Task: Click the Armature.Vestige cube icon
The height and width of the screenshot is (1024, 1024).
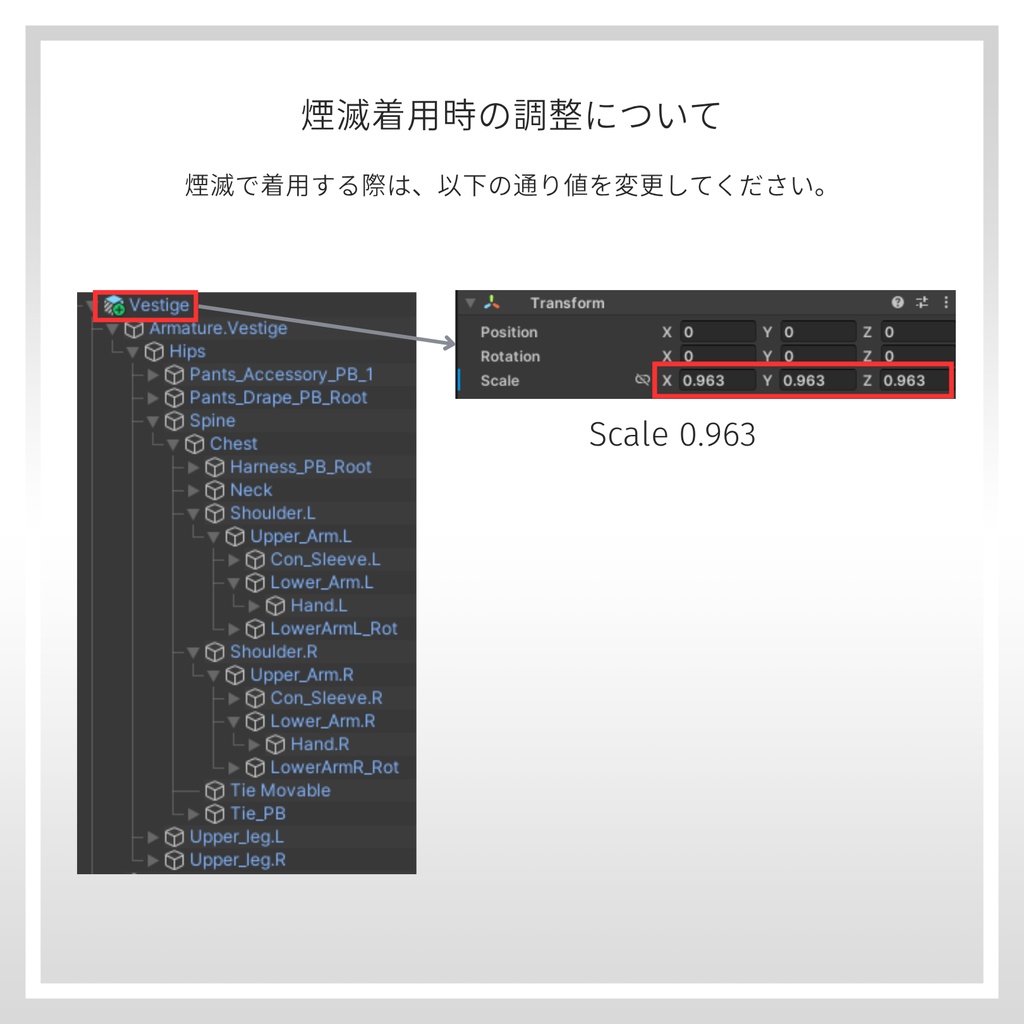Action: click(134, 329)
